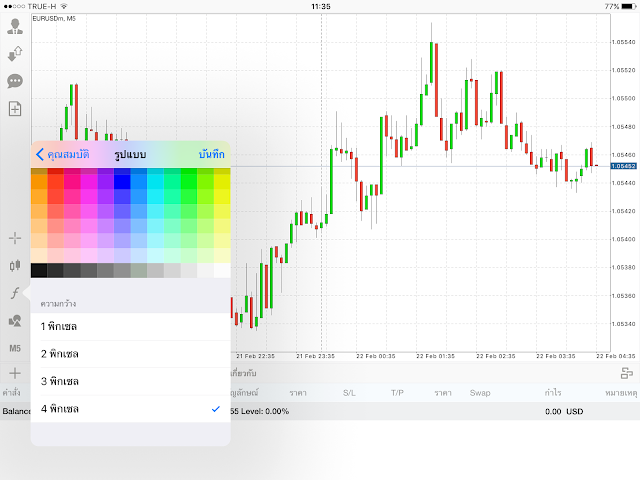Click the Swap column header

[480, 393]
